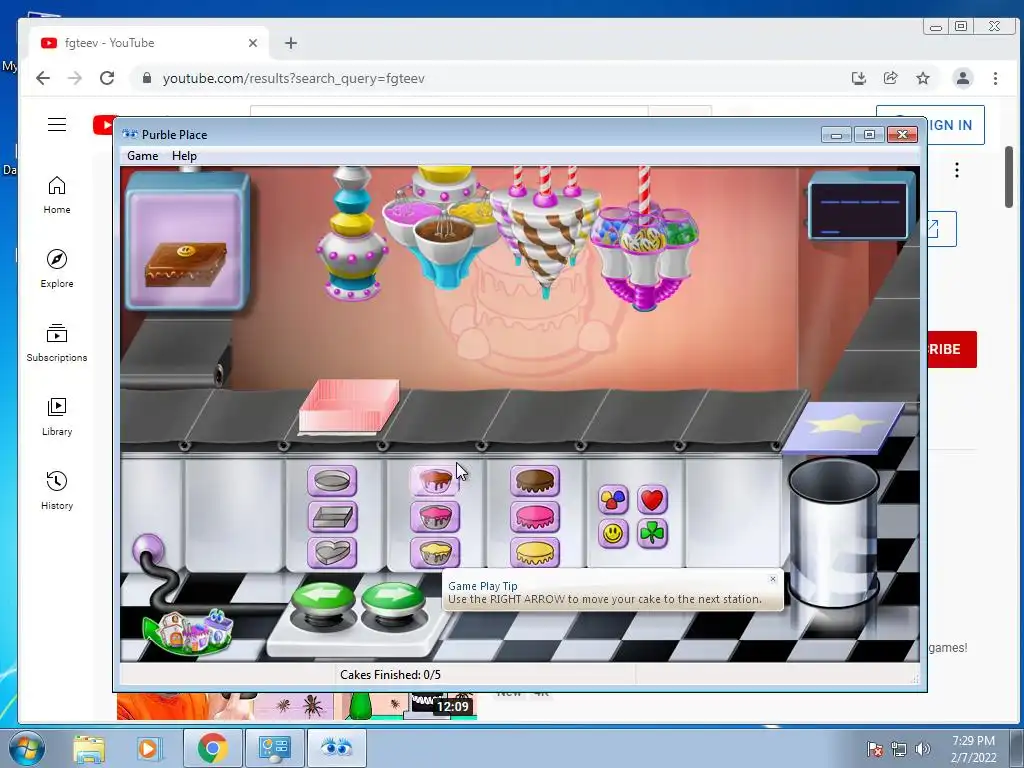Select the heart-shaped cake pan
The width and height of the screenshot is (1024, 768).
[x=332, y=552]
